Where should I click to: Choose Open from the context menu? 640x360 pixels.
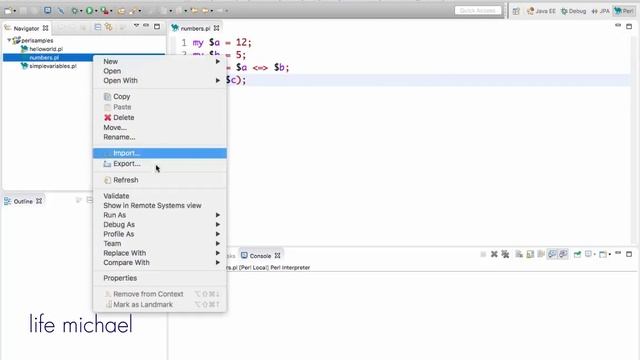click(160, 71)
